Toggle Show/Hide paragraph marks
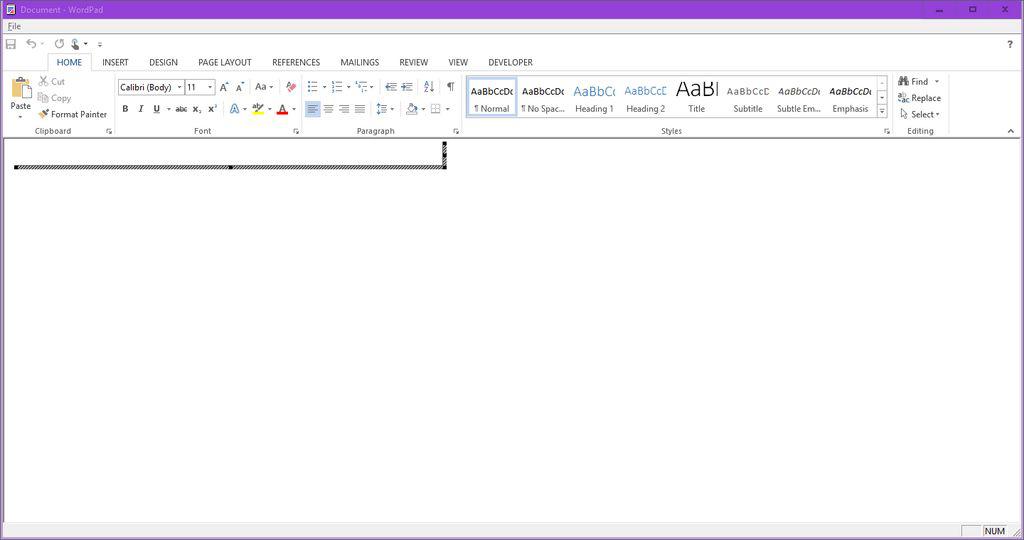Screen dimensions: 1024x540 (x=451, y=87)
